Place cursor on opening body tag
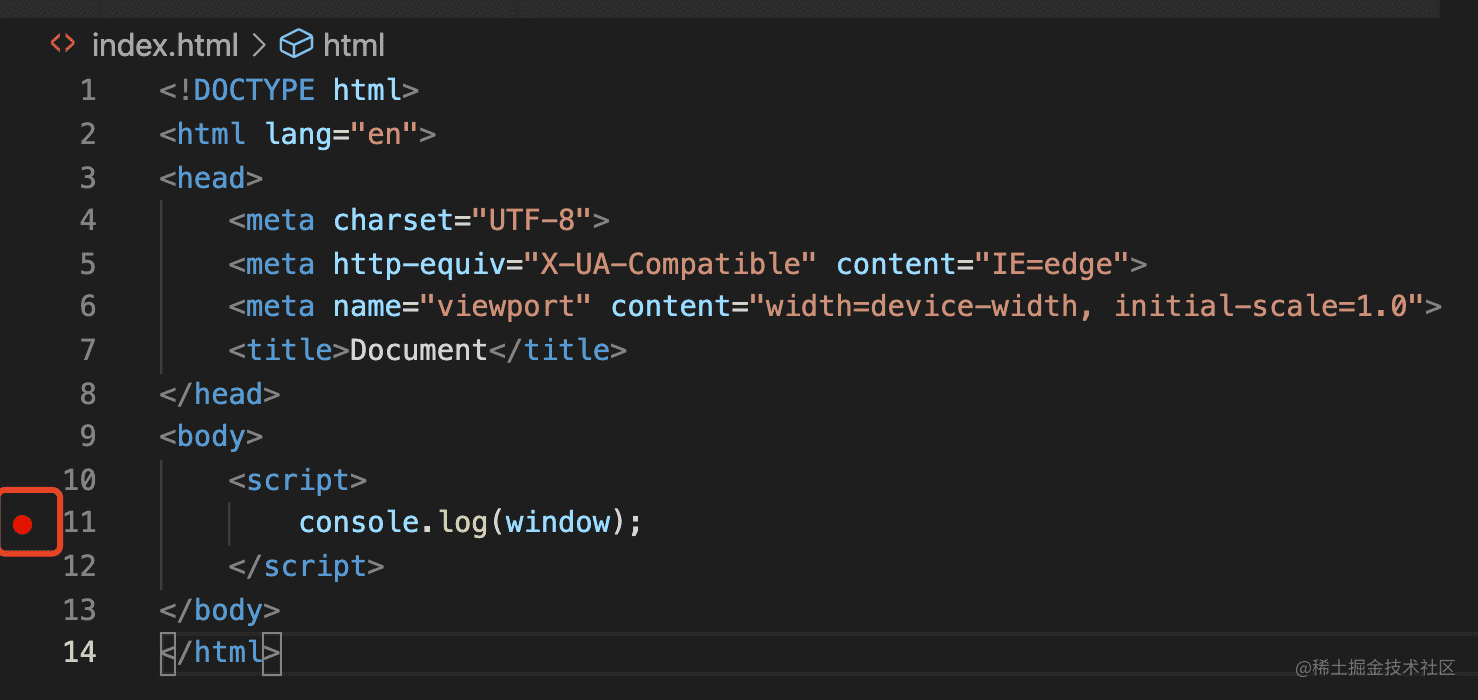 [x=211, y=437]
